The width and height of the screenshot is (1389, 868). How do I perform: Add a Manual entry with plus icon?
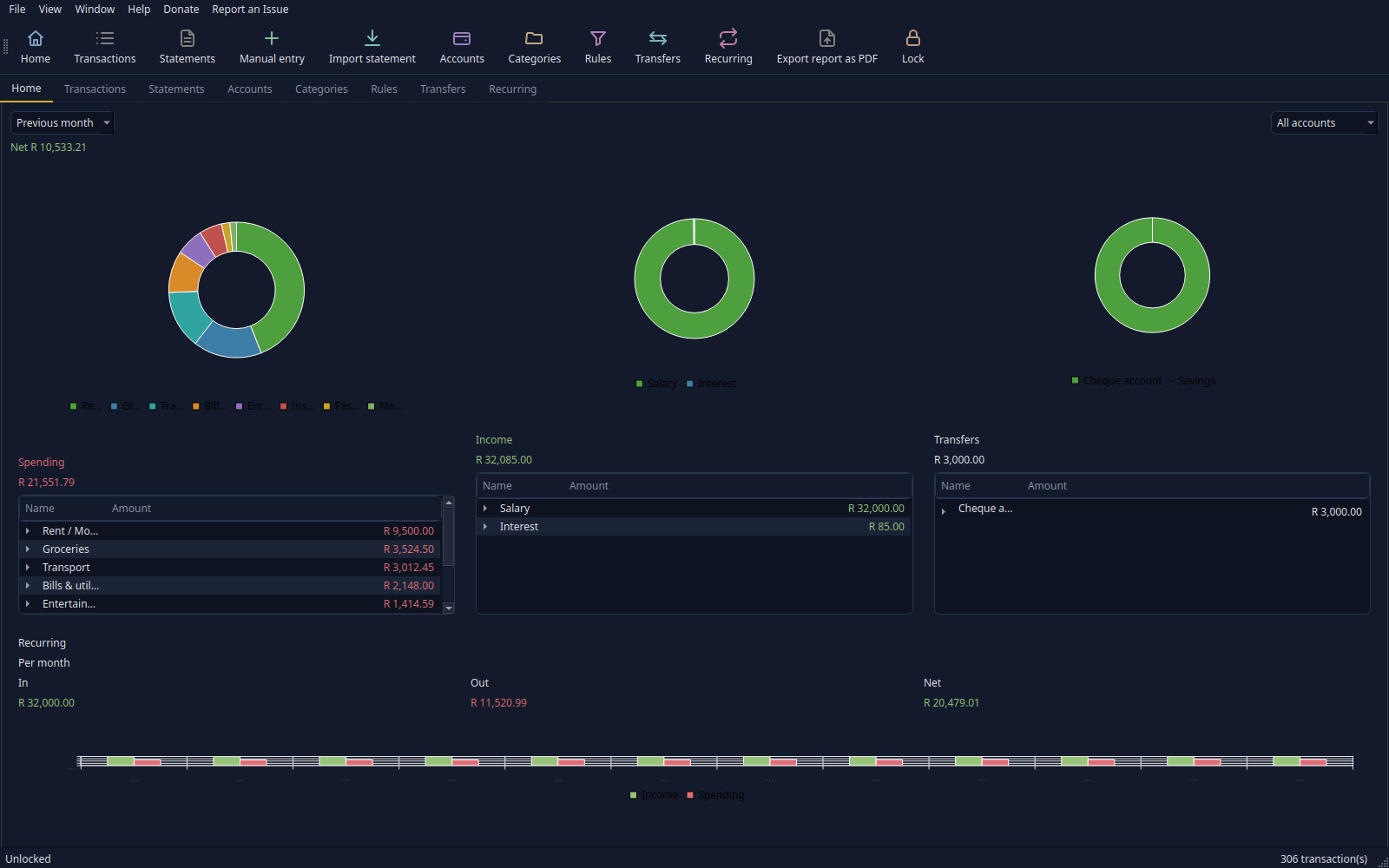[272, 38]
